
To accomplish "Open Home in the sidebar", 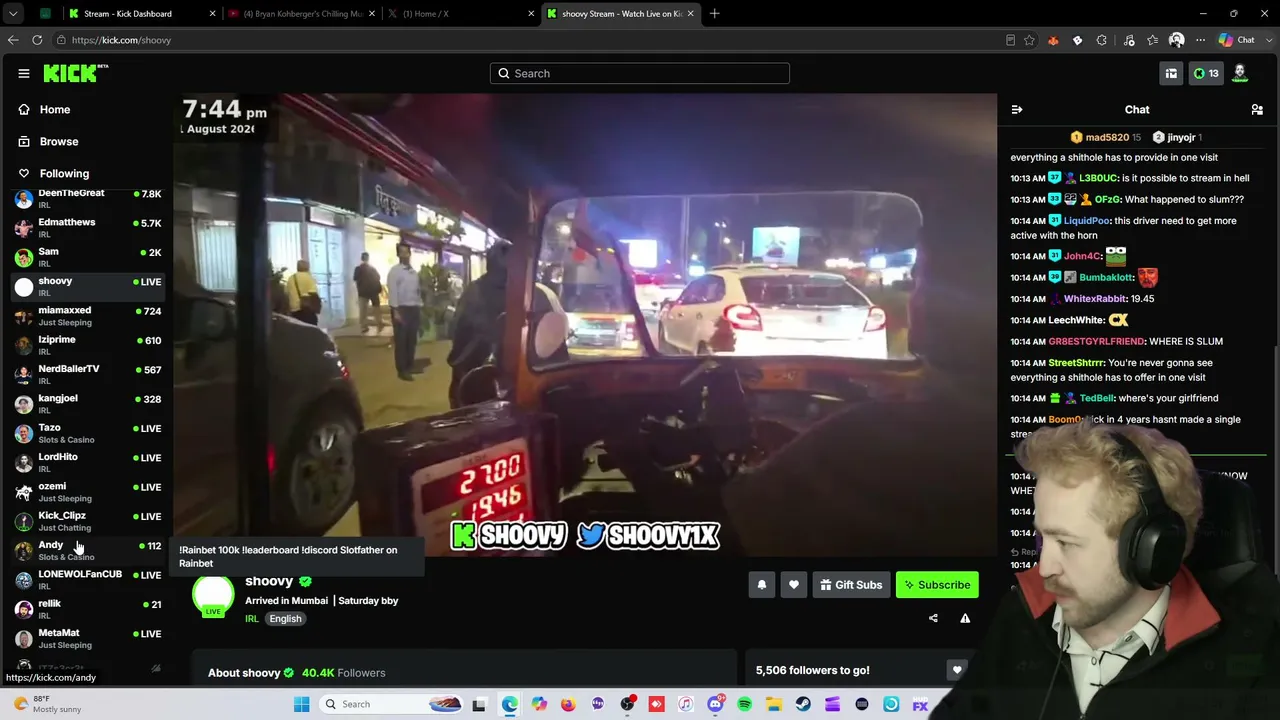I will tap(54, 109).
